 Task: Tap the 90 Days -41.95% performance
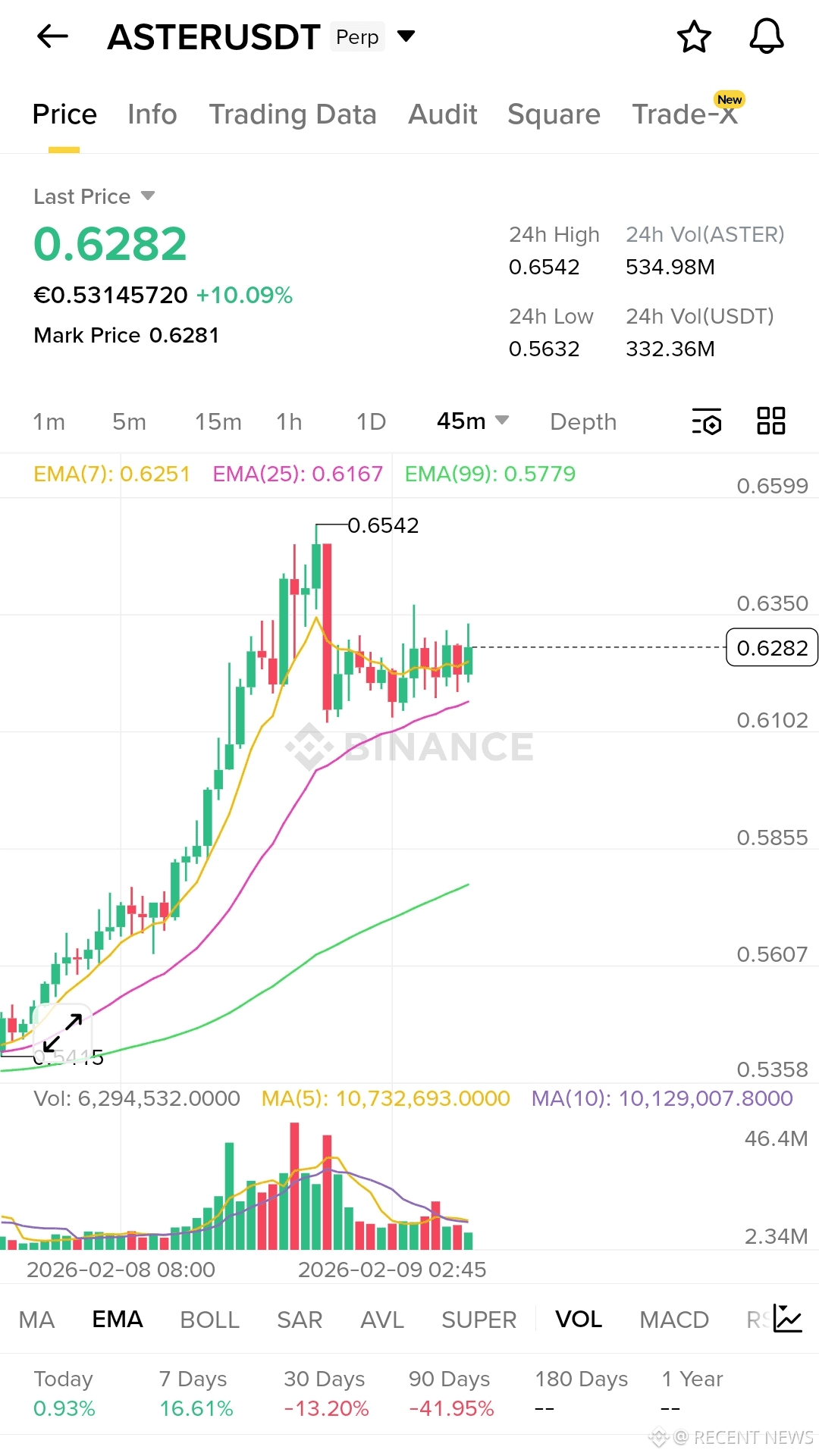click(x=451, y=1393)
